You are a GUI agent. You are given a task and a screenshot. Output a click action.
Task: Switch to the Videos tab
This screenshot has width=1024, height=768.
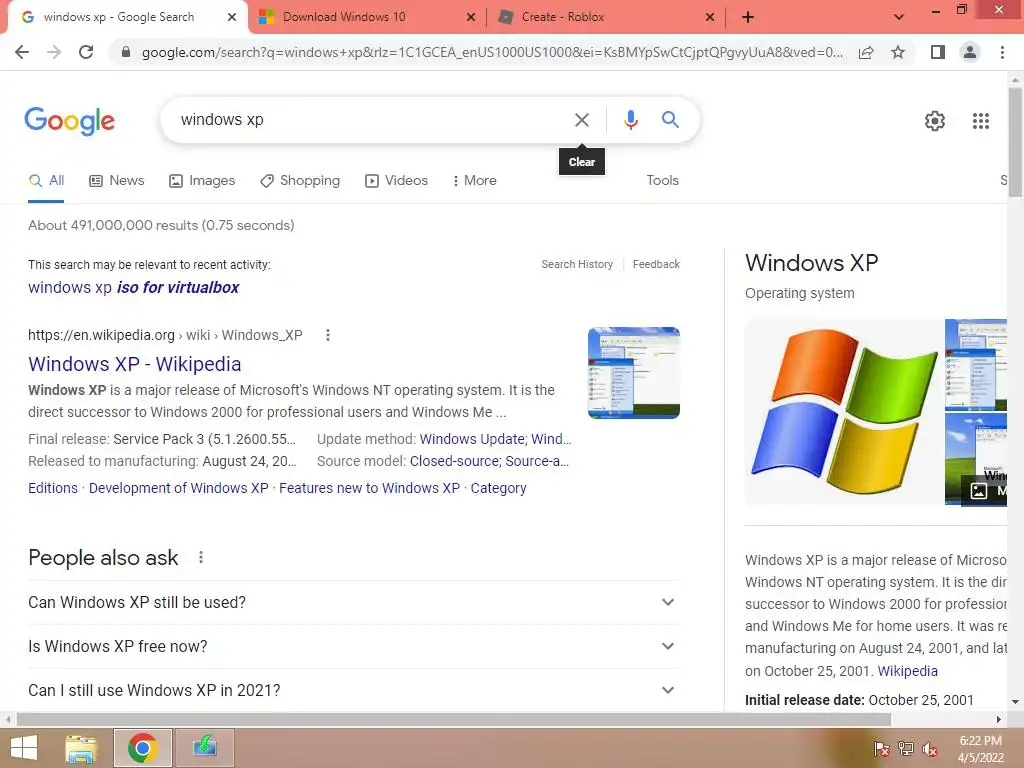point(396,180)
